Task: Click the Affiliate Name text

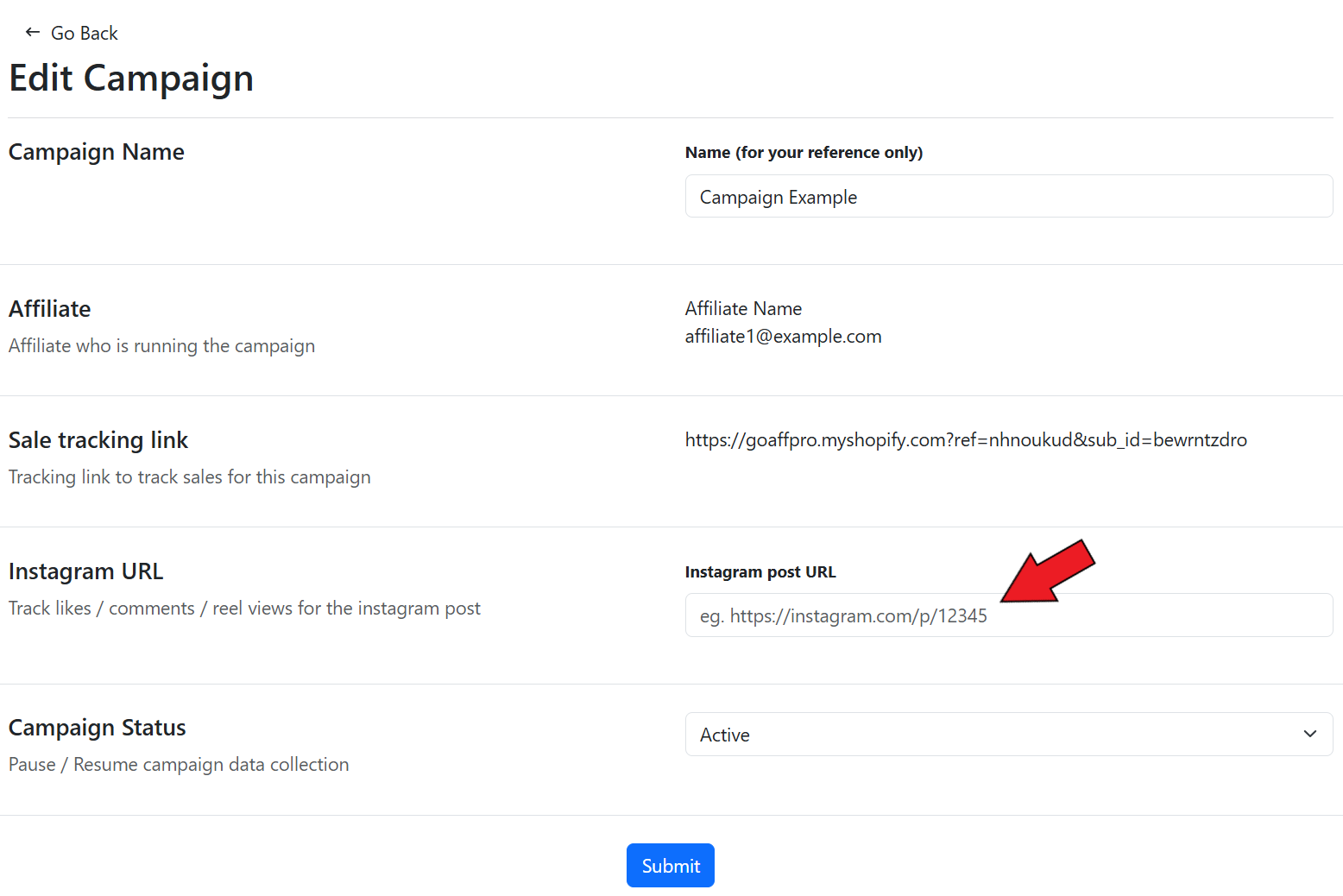Action: tap(743, 309)
